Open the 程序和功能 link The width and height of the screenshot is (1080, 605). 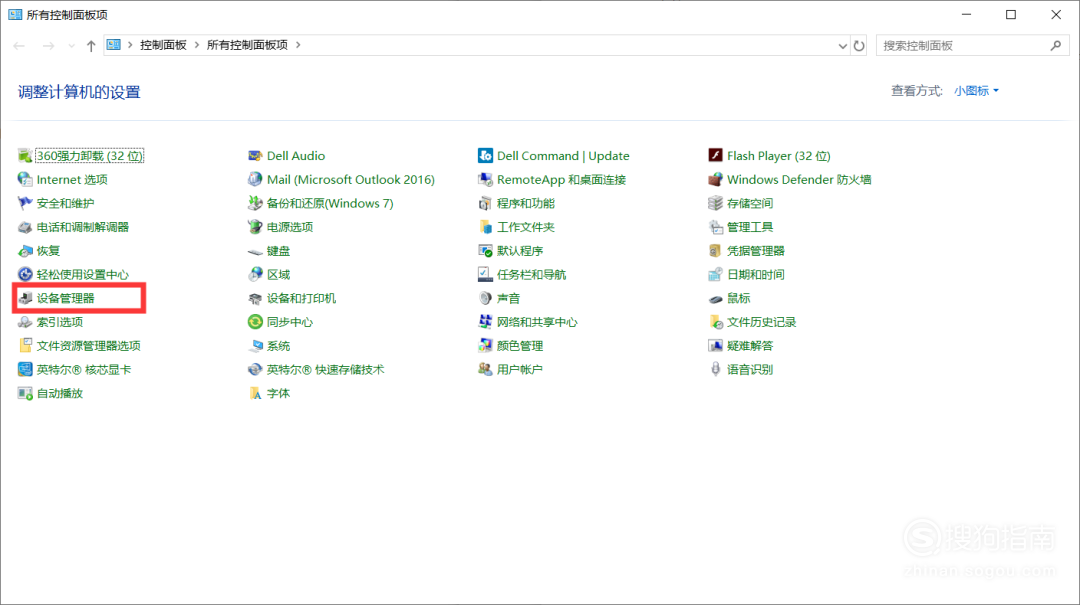(526, 203)
